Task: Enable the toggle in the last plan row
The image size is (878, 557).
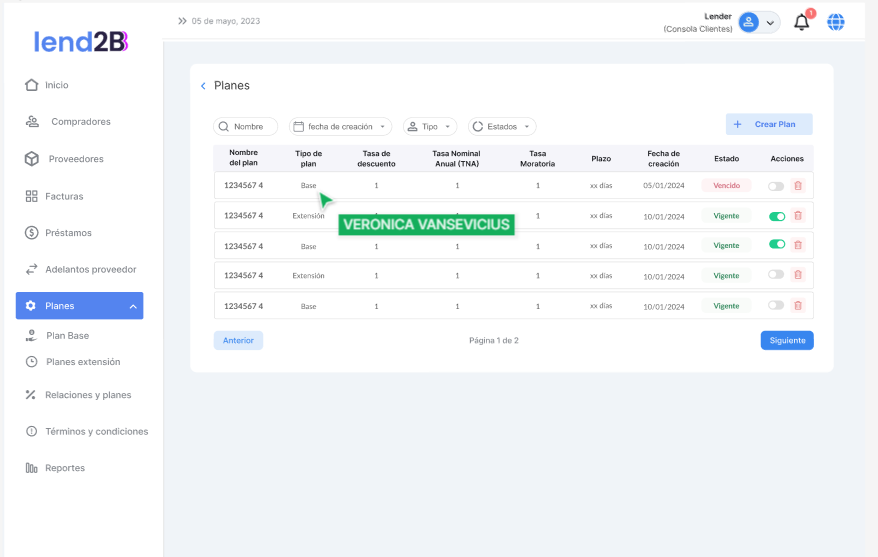Action: (776, 305)
